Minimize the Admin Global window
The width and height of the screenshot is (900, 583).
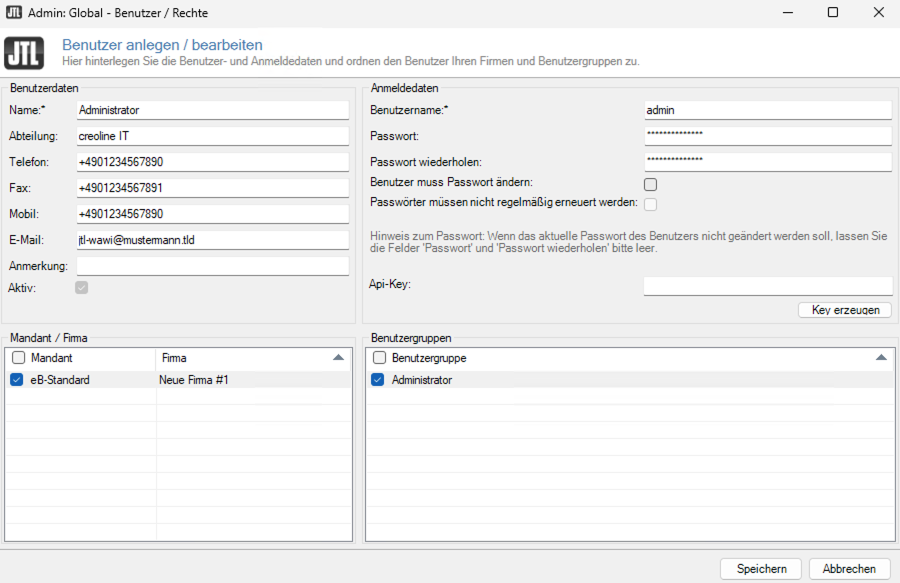point(788,13)
